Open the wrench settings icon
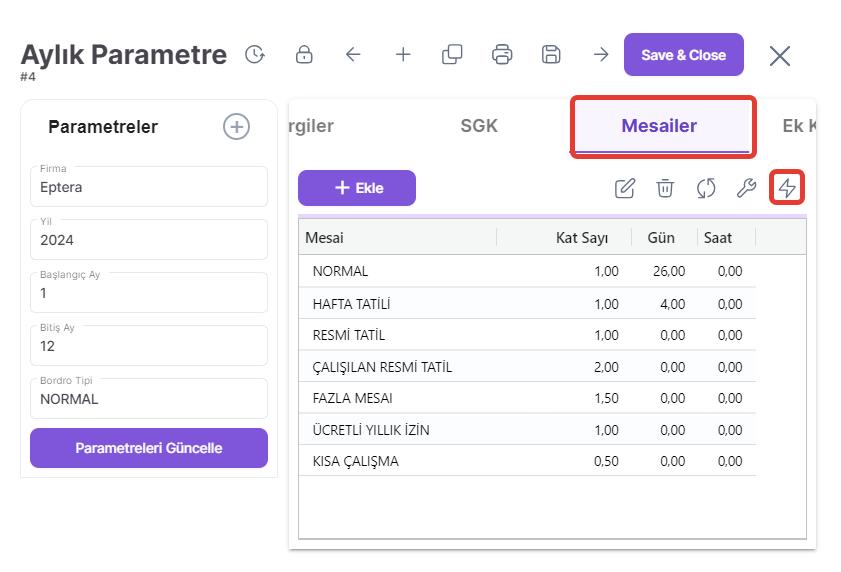Image resolution: width=841 pixels, height=572 pixels. [746, 188]
